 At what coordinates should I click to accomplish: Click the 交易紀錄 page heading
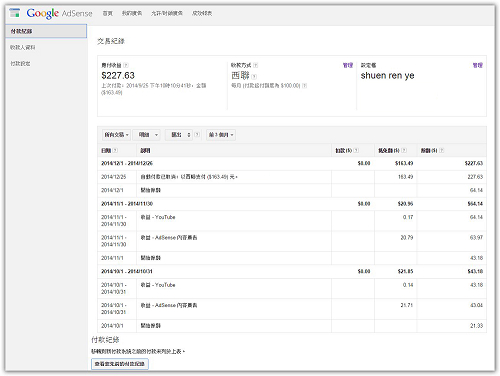pyautogui.click(x=111, y=41)
